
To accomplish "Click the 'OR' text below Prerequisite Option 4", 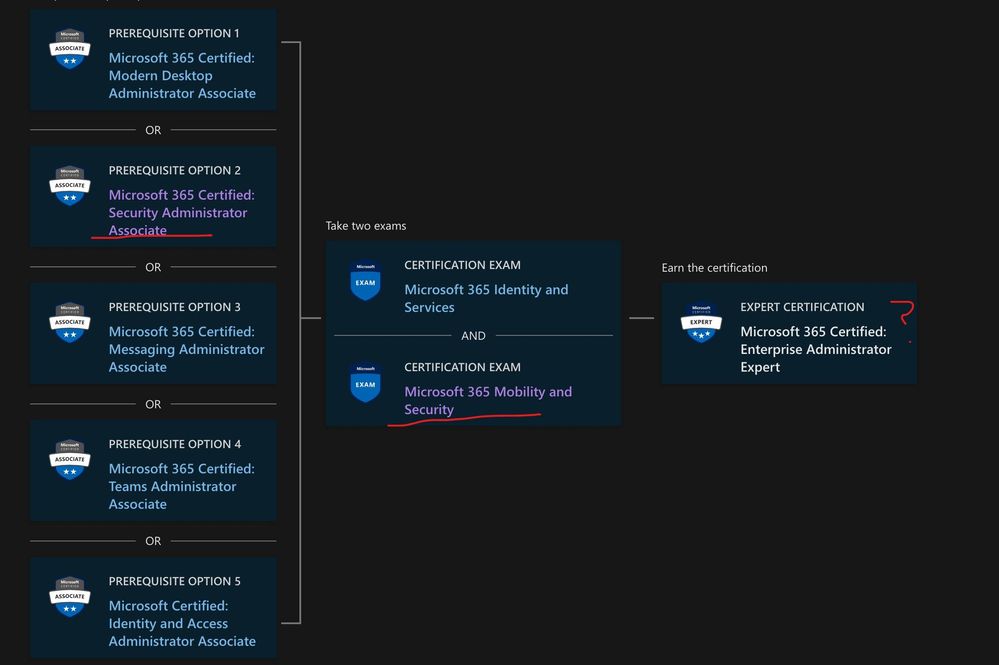I will [153, 541].
